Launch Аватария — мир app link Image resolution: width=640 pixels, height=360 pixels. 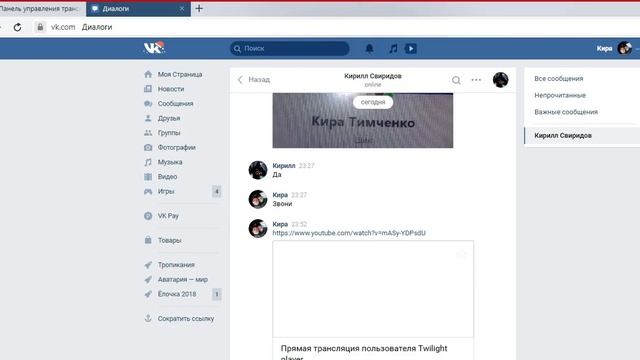(182, 280)
